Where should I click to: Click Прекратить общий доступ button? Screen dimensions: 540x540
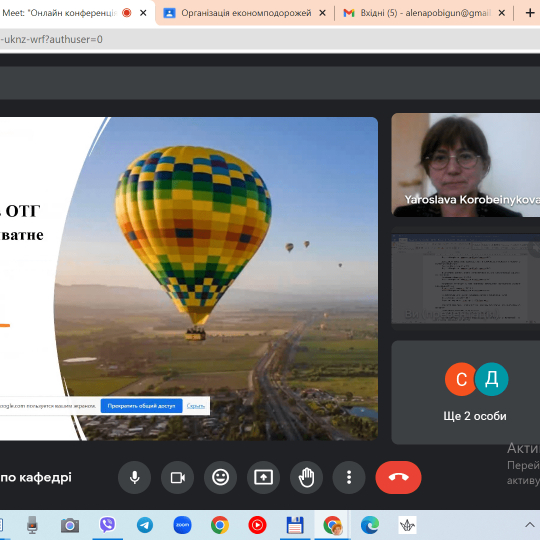pos(142,406)
